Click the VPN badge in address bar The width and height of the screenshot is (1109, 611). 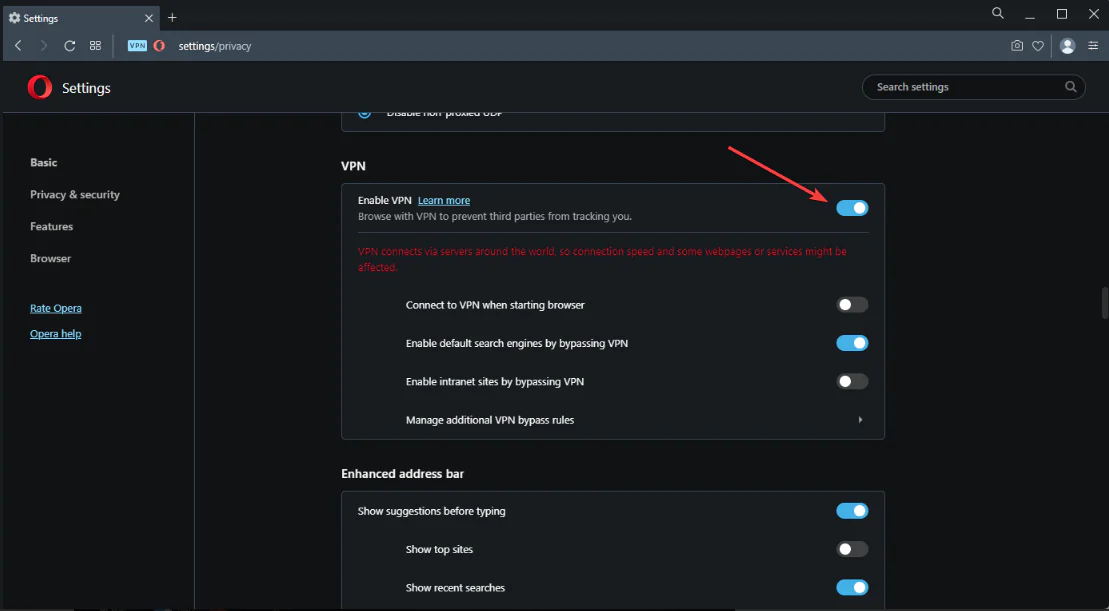tap(137, 46)
